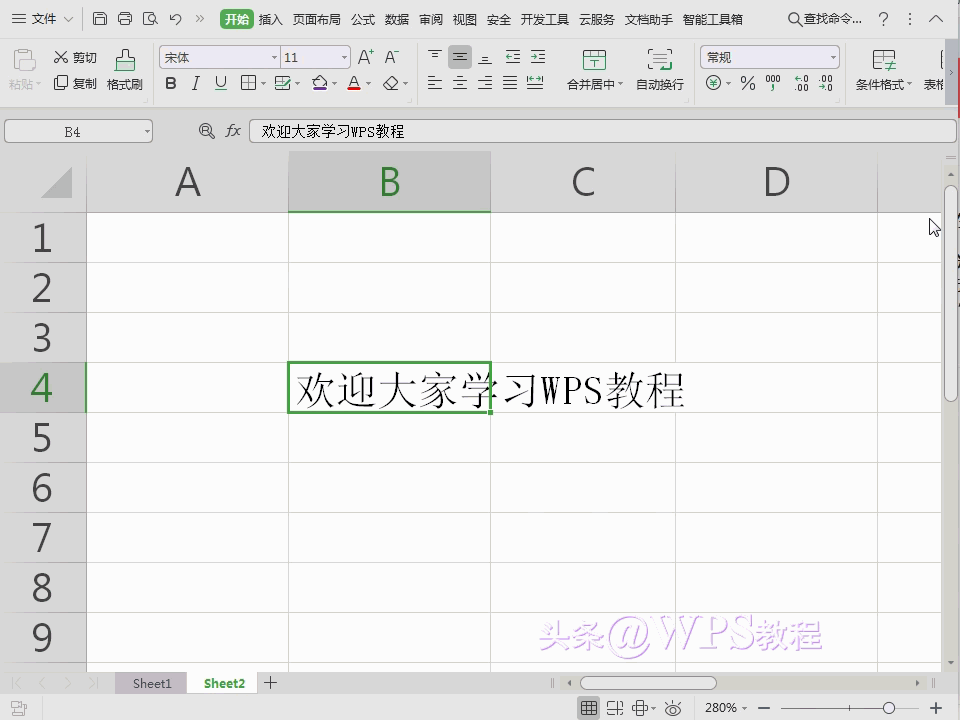Switch to the 开发工具 tab
Image resolution: width=960 pixels, height=720 pixels.
544,20
